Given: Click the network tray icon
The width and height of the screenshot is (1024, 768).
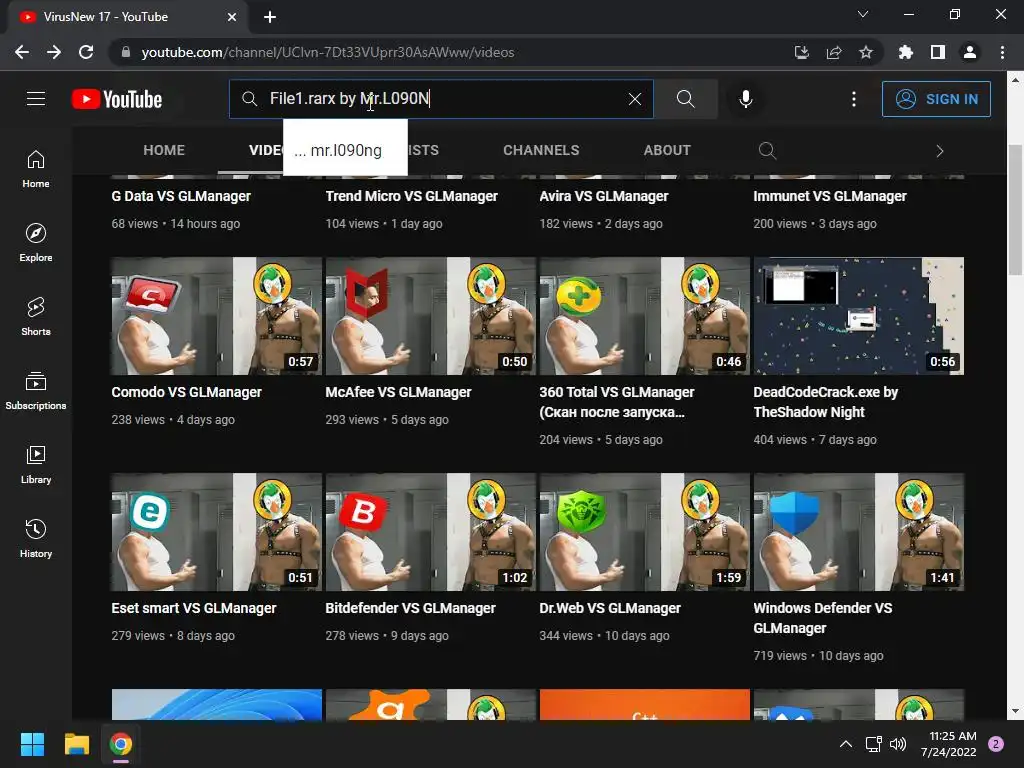Looking at the screenshot, I should click(873, 744).
